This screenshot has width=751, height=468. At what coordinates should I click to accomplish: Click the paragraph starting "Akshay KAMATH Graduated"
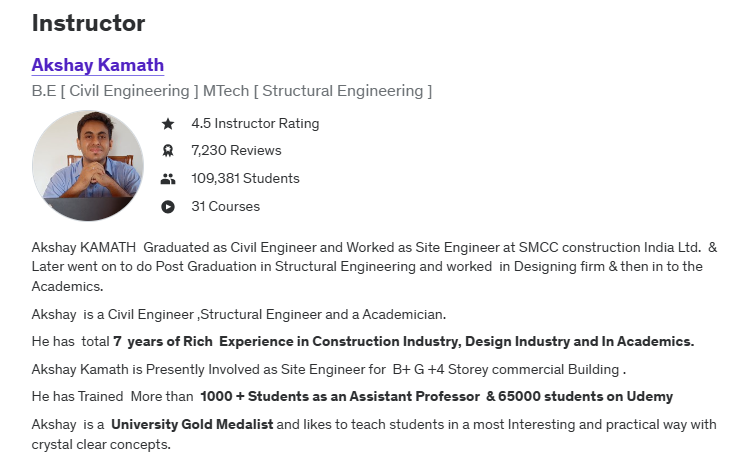(374, 266)
